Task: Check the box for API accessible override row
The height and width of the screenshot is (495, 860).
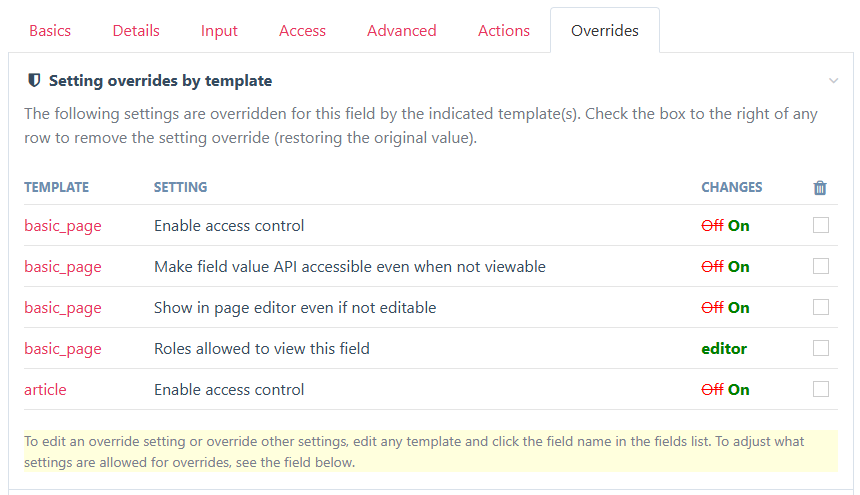Action: [821, 266]
